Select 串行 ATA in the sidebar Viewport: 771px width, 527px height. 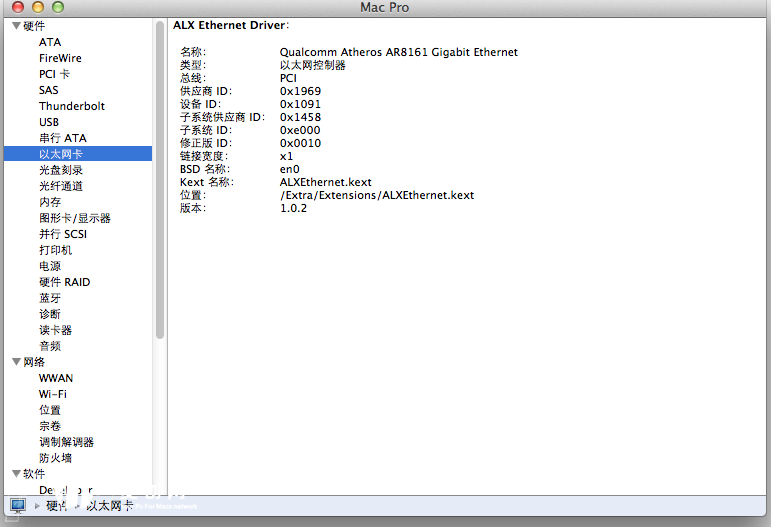pyautogui.click(x=62, y=138)
